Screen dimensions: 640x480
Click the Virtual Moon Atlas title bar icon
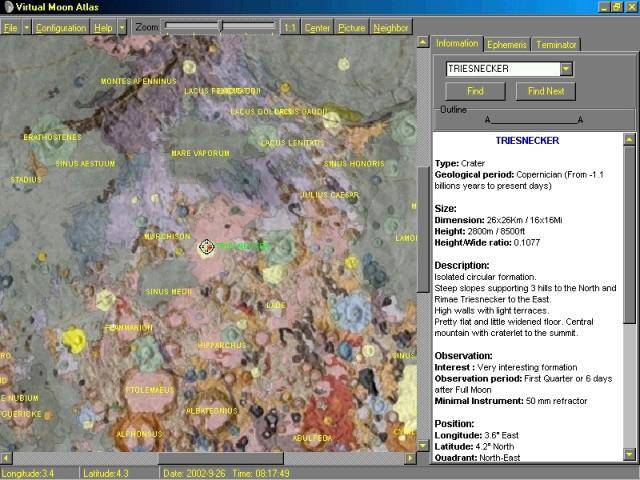tap(8, 7)
